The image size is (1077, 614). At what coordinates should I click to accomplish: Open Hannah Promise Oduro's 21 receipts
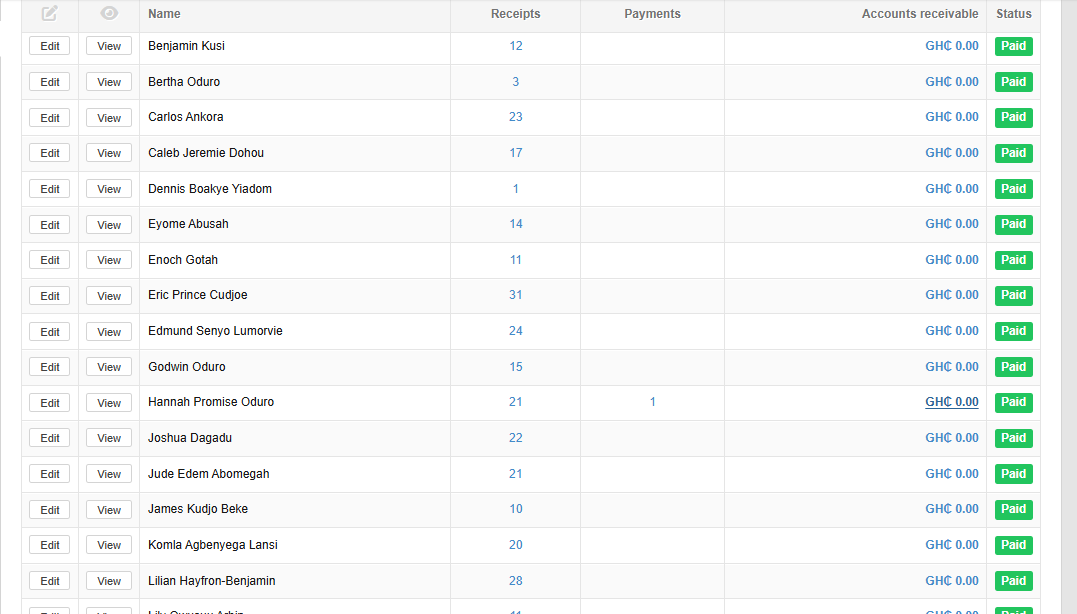[516, 402]
